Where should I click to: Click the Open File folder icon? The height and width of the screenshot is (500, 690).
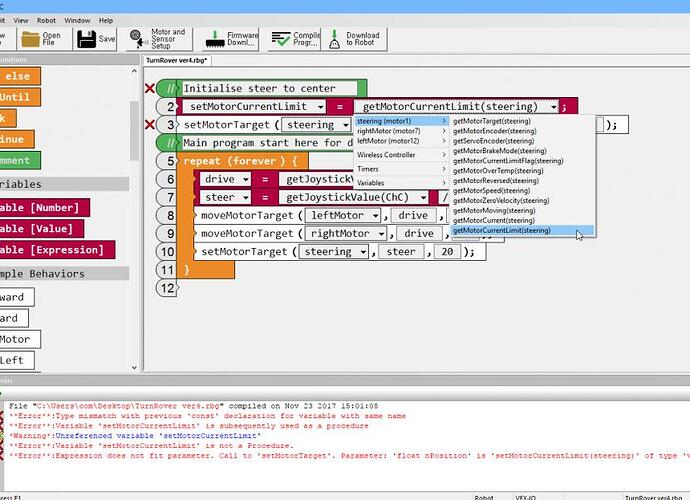click(31, 39)
